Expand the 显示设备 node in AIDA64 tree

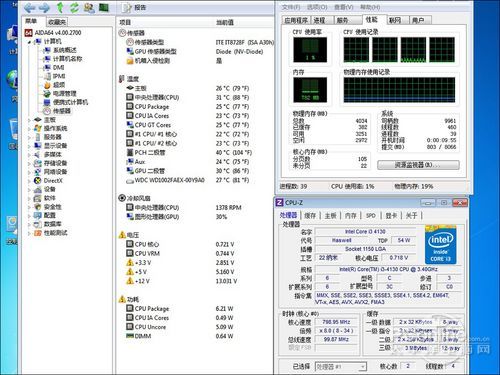[x=29, y=146]
